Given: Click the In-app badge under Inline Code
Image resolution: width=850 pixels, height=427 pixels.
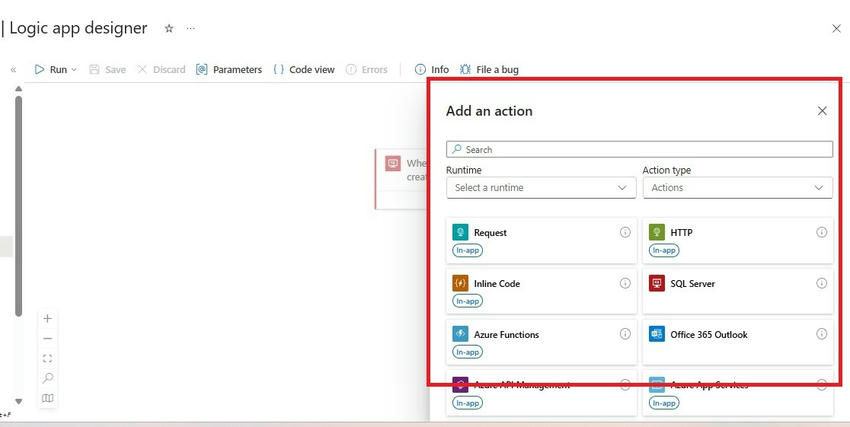Looking at the screenshot, I should [x=467, y=301].
